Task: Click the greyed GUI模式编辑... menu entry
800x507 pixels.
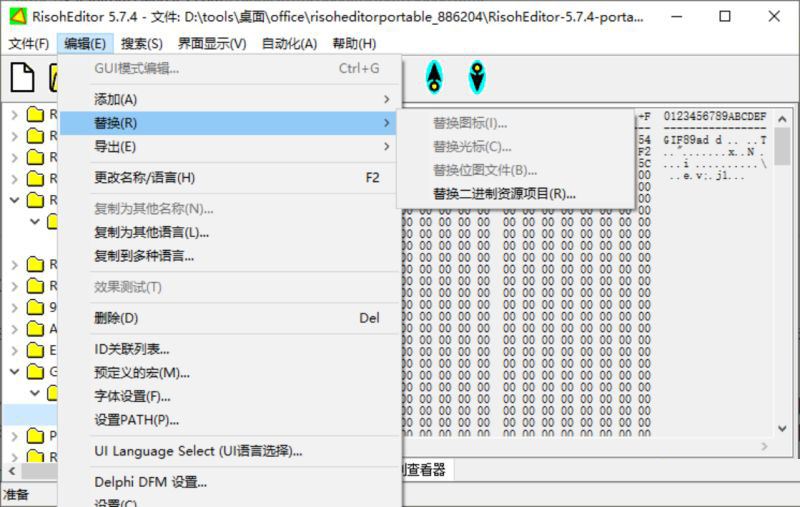Action: pyautogui.click(x=229, y=68)
